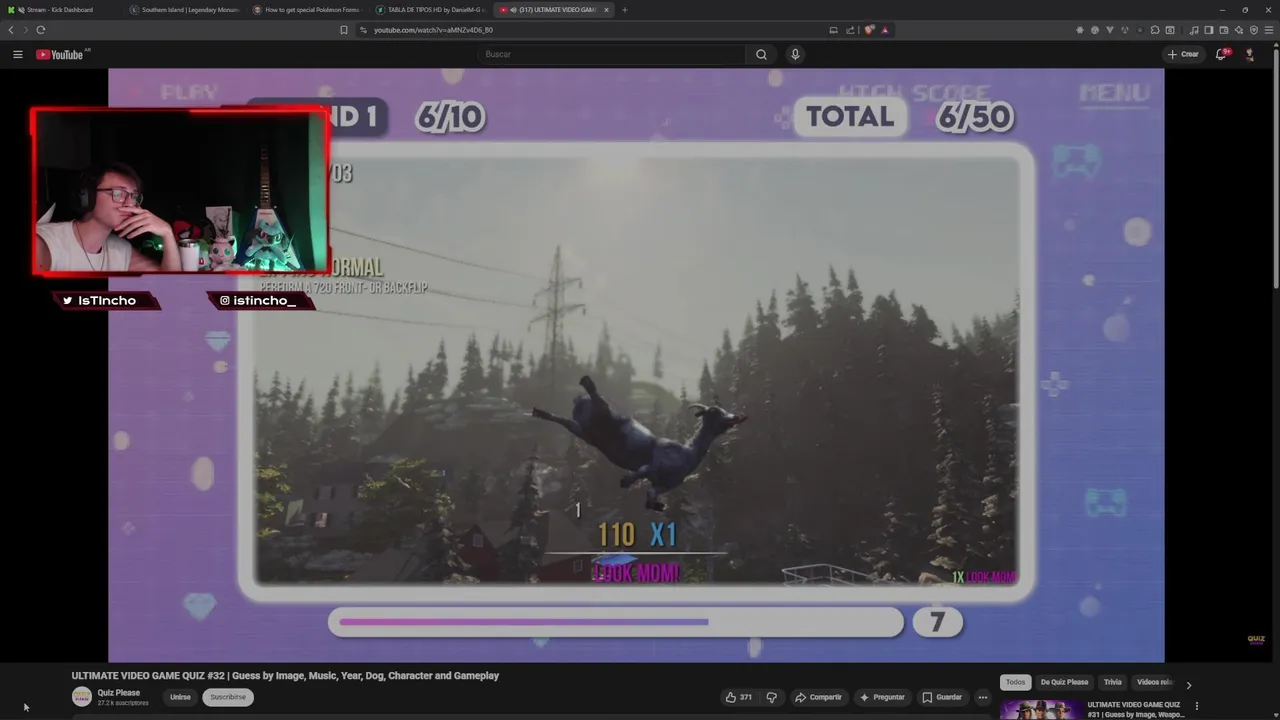The width and height of the screenshot is (1280, 720).
Task: Click in the Buscar search field
Action: click(x=612, y=54)
